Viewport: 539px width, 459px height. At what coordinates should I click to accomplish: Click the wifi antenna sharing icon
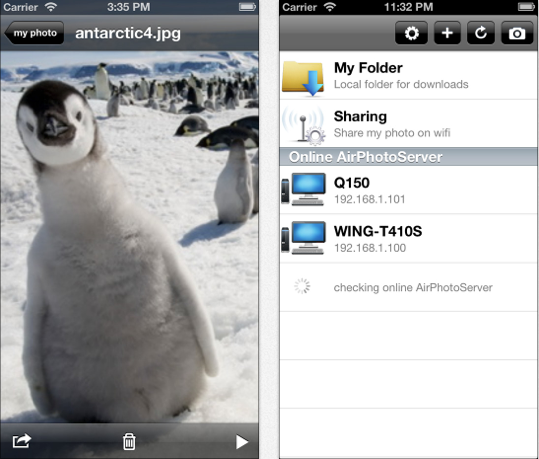point(303,125)
